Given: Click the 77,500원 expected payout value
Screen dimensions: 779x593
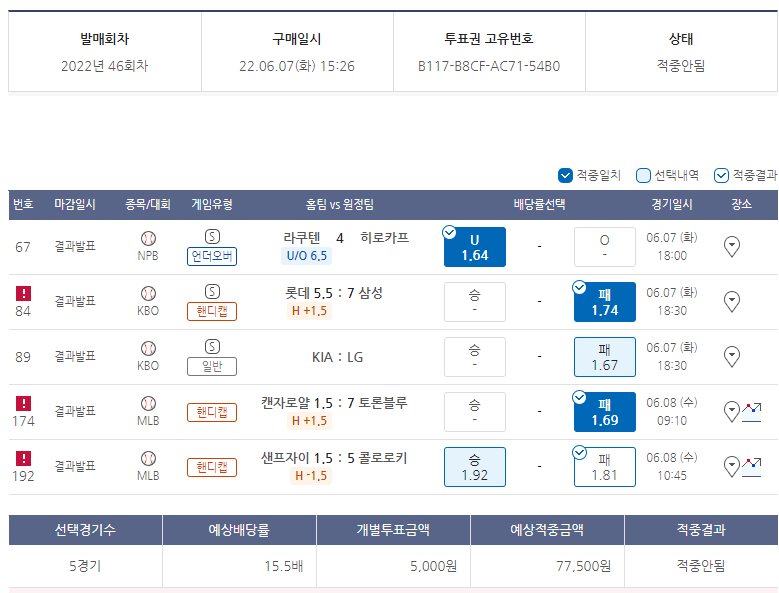Looking at the screenshot, I should coord(584,566).
